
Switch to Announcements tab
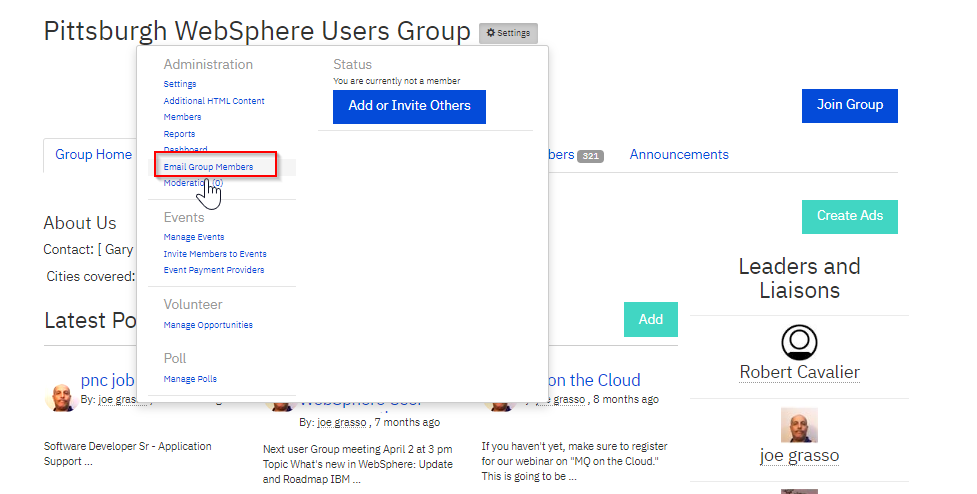tap(679, 154)
